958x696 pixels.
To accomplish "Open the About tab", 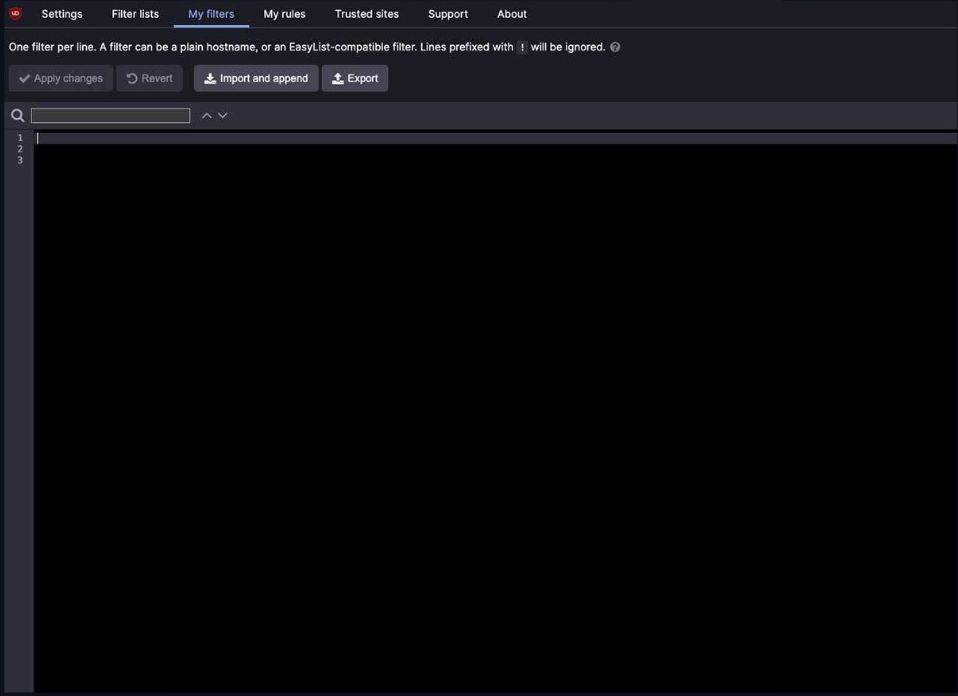I will (511, 13).
